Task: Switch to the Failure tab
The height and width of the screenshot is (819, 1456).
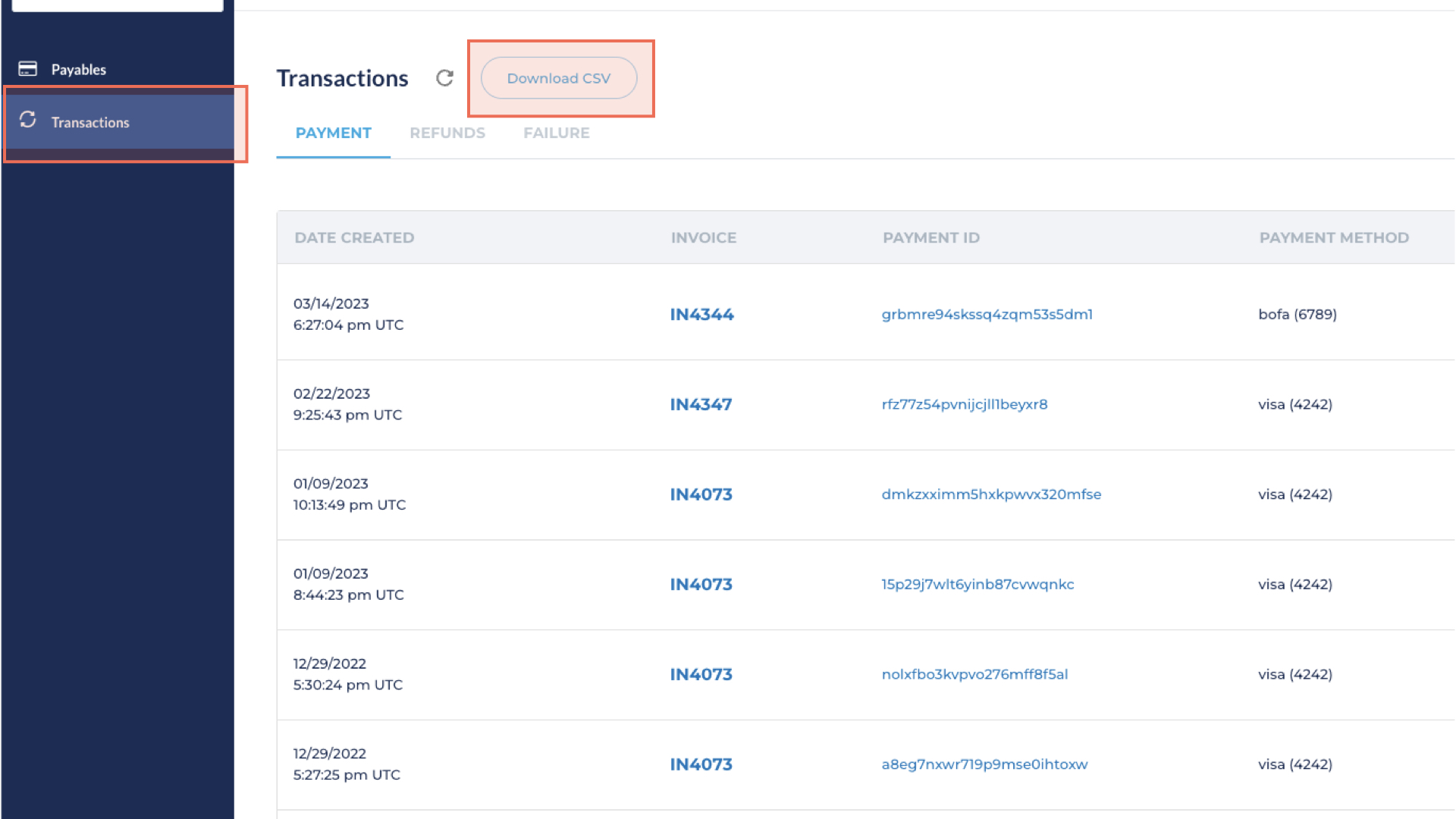Action: (x=556, y=133)
